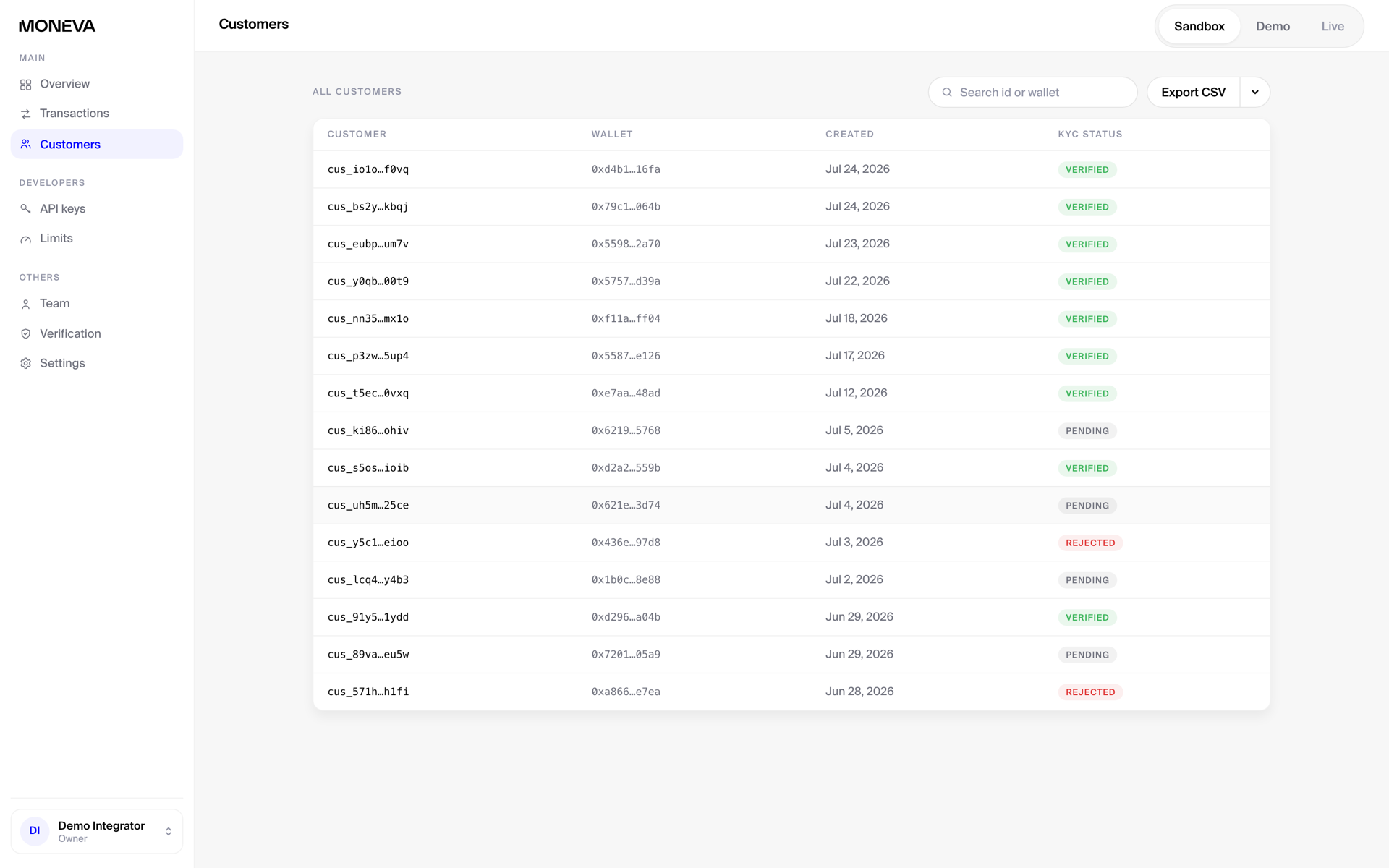The width and height of the screenshot is (1389, 868).
Task: Select Customers in sidebar
Action: point(97,145)
